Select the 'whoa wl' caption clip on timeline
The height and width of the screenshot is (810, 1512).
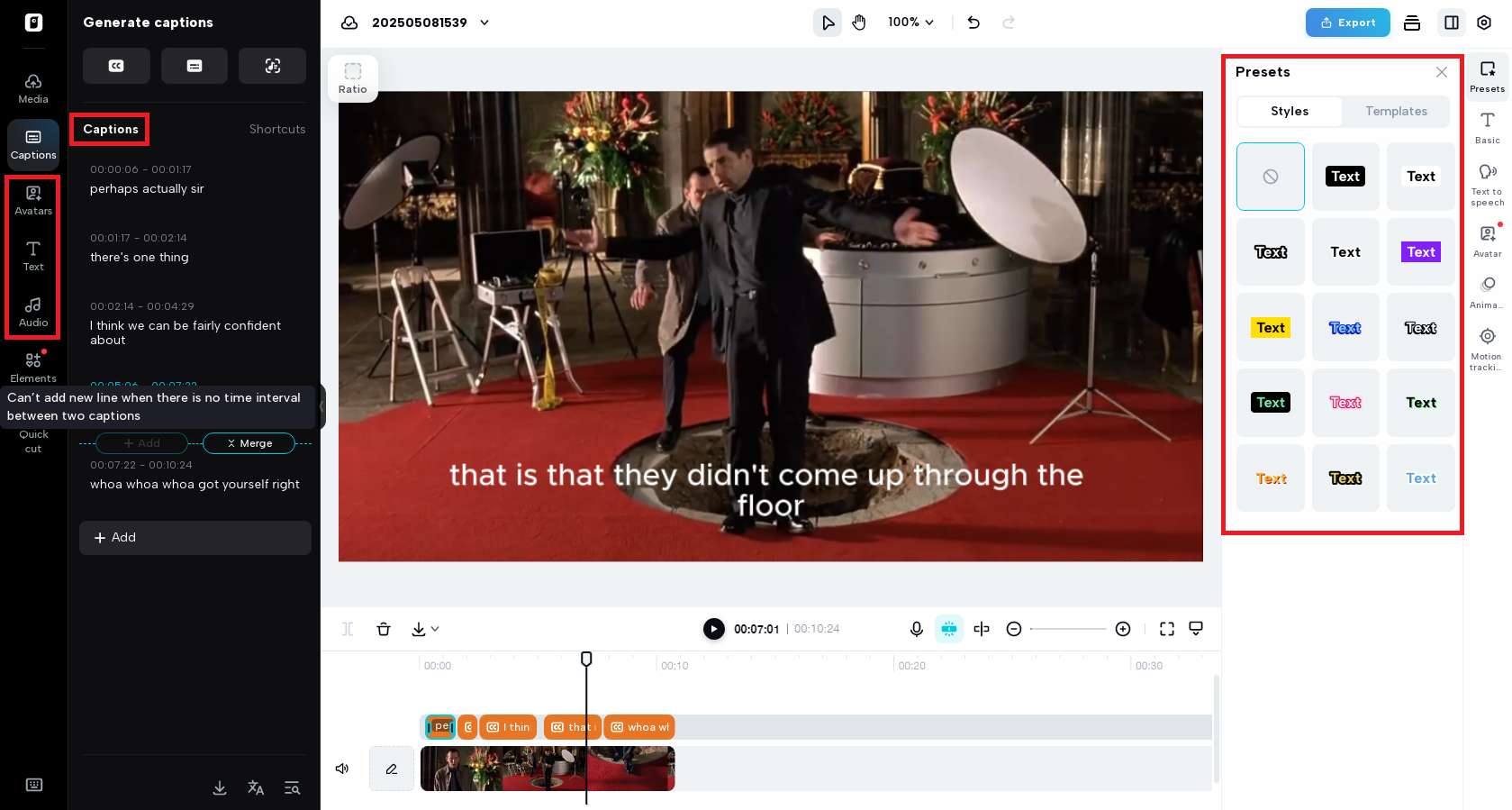coord(639,727)
